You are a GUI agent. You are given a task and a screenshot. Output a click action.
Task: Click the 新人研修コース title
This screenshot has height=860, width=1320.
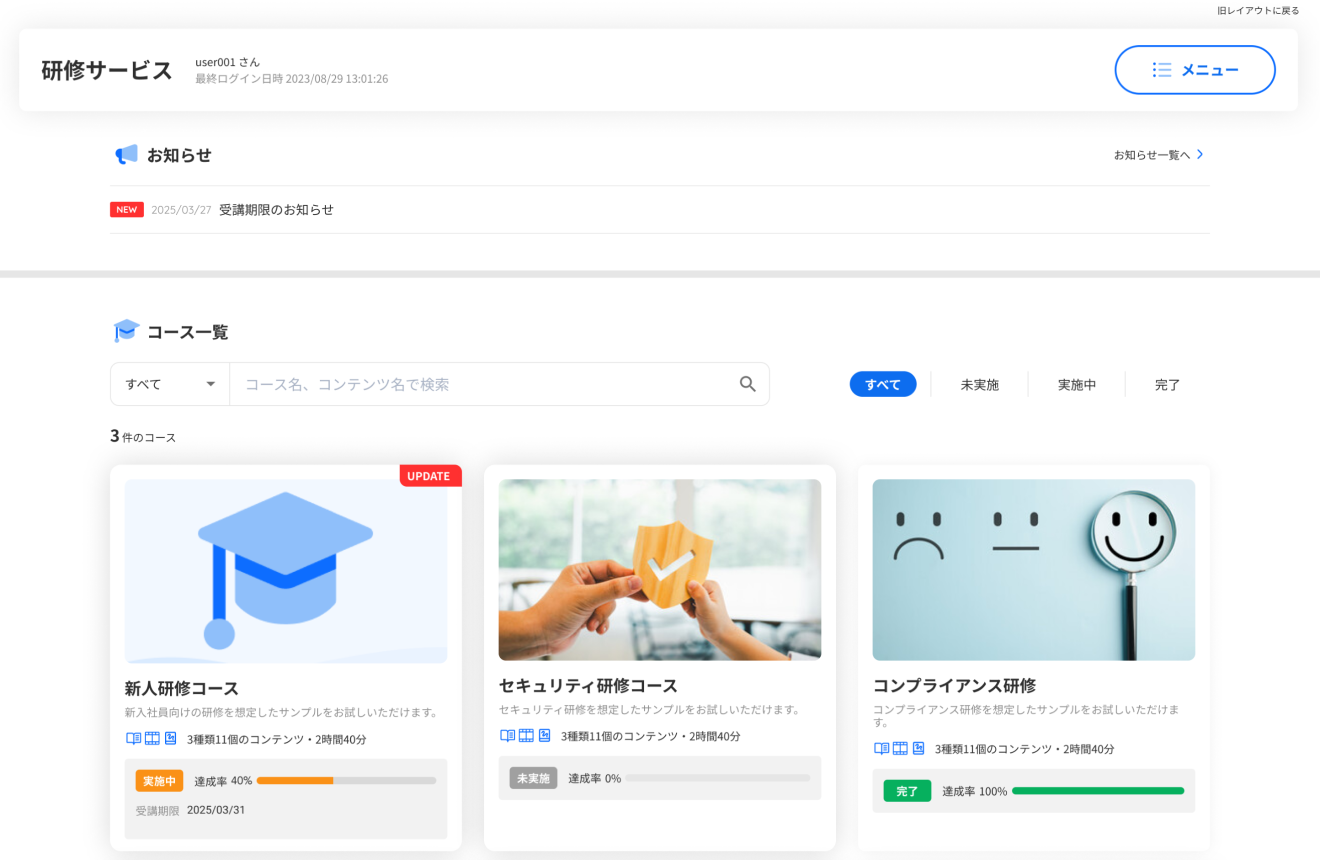pyautogui.click(x=182, y=688)
